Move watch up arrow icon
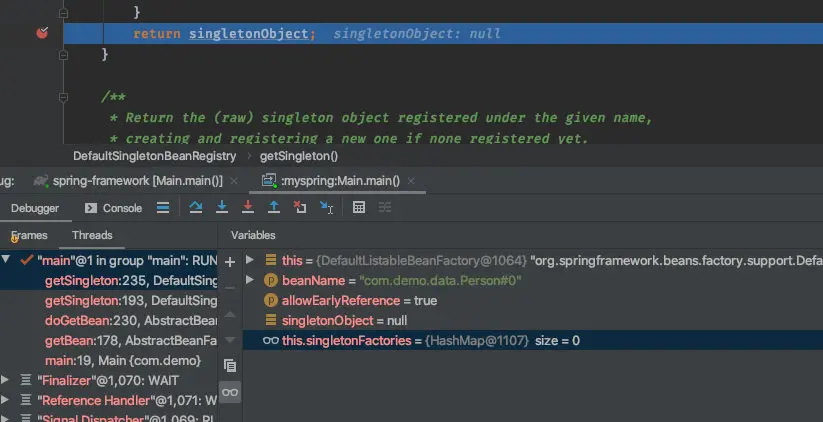This screenshot has height=422, width=823. click(x=230, y=314)
